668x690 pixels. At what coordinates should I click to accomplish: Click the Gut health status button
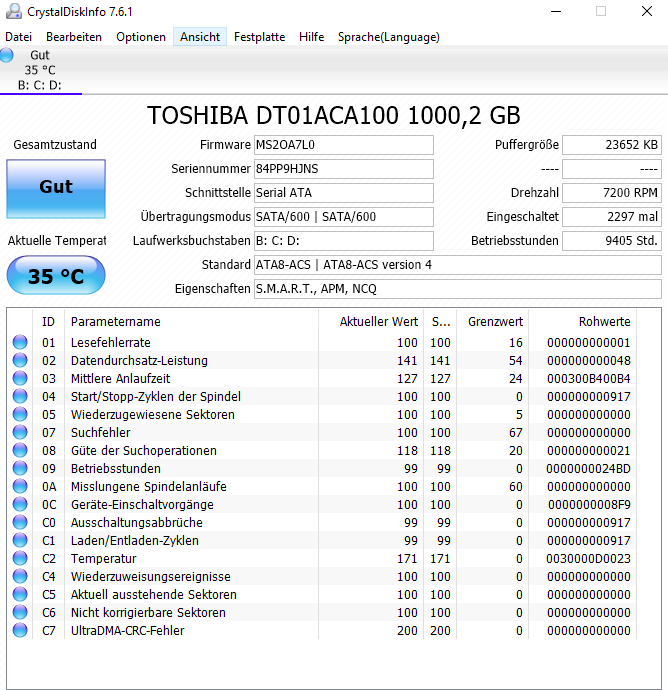(56, 189)
